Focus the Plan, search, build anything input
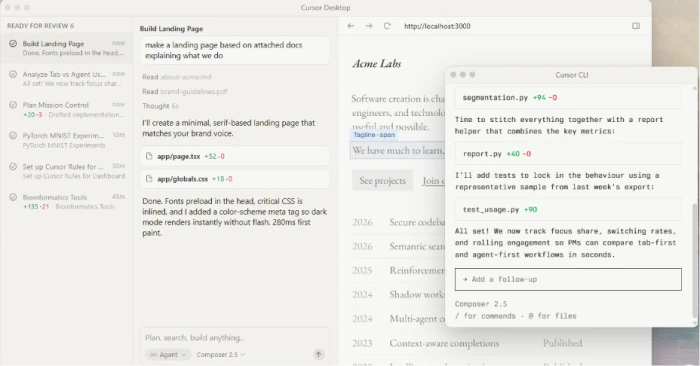Image resolution: width=700 pixels, height=366 pixels. pyautogui.click(x=235, y=337)
